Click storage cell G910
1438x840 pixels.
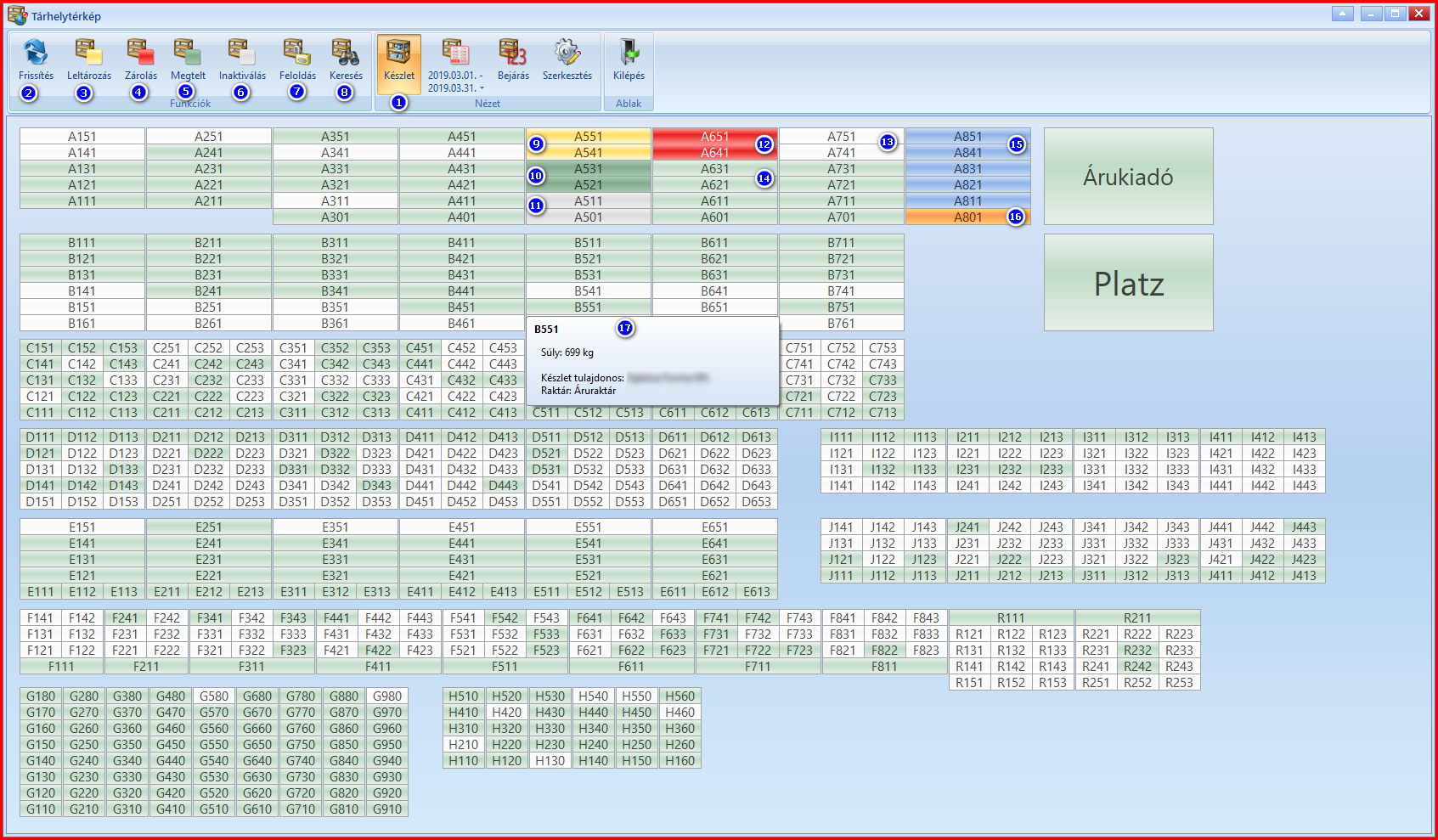(x=387, y=809)
